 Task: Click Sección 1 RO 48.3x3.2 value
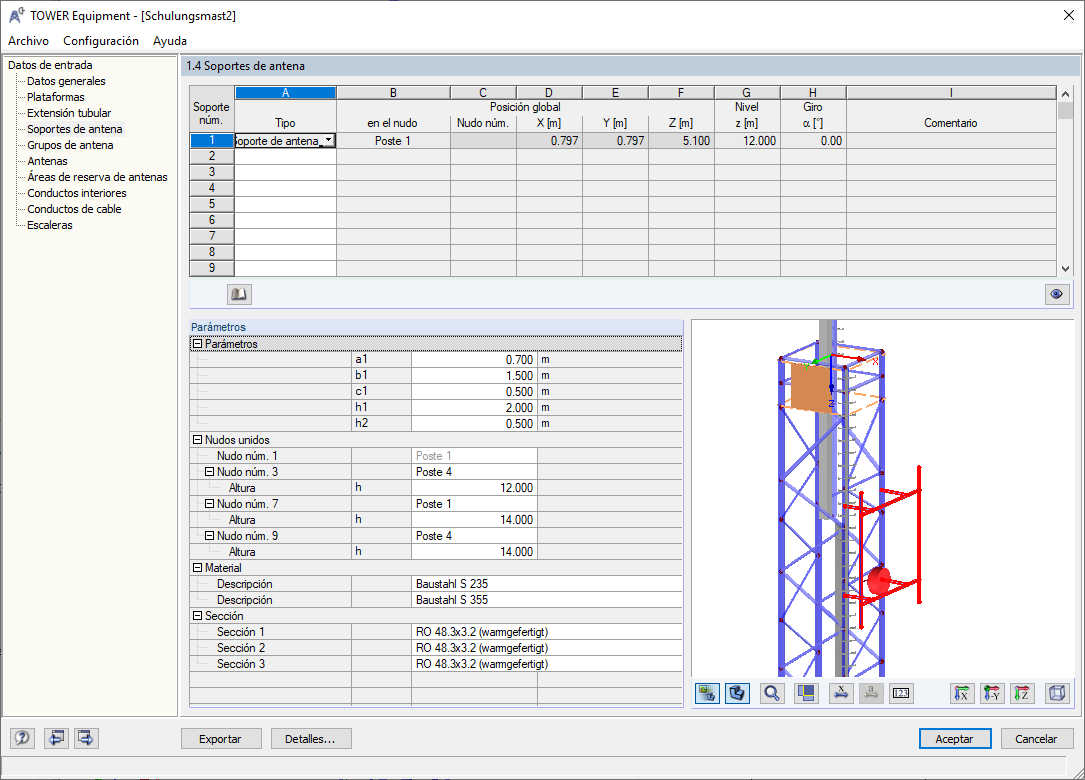547,632
